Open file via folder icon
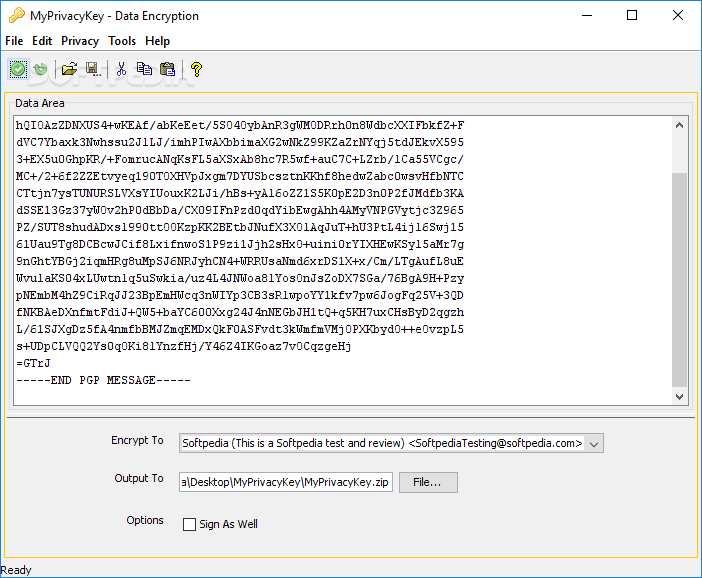Image resolution: width=702 pixels, height=578 pixels. point(69,69)
